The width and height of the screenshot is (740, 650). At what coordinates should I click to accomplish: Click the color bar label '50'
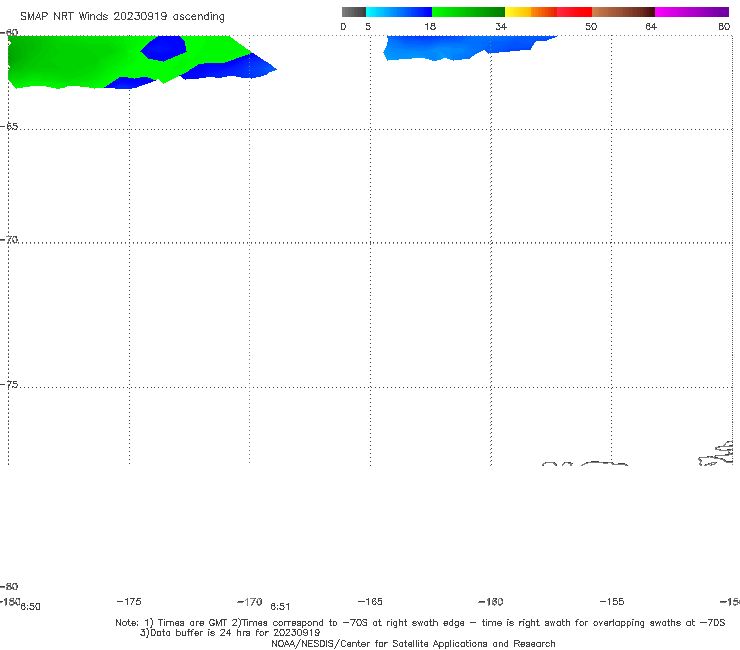coord(591,27)
